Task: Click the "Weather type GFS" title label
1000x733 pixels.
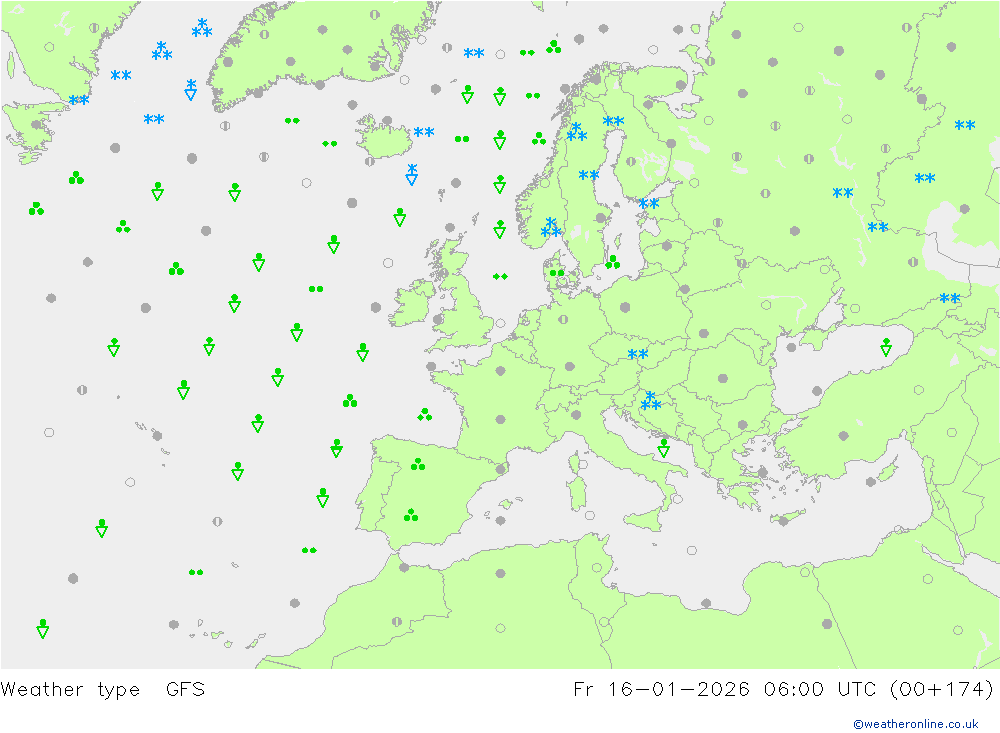Action: [x=103, y=689]
